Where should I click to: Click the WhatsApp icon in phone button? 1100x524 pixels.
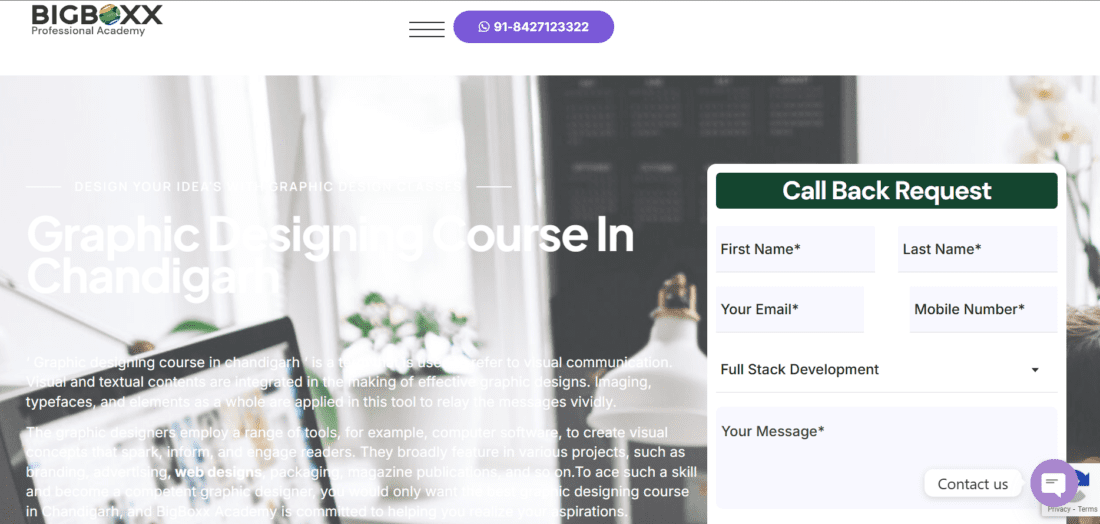[x=484, y=27]
